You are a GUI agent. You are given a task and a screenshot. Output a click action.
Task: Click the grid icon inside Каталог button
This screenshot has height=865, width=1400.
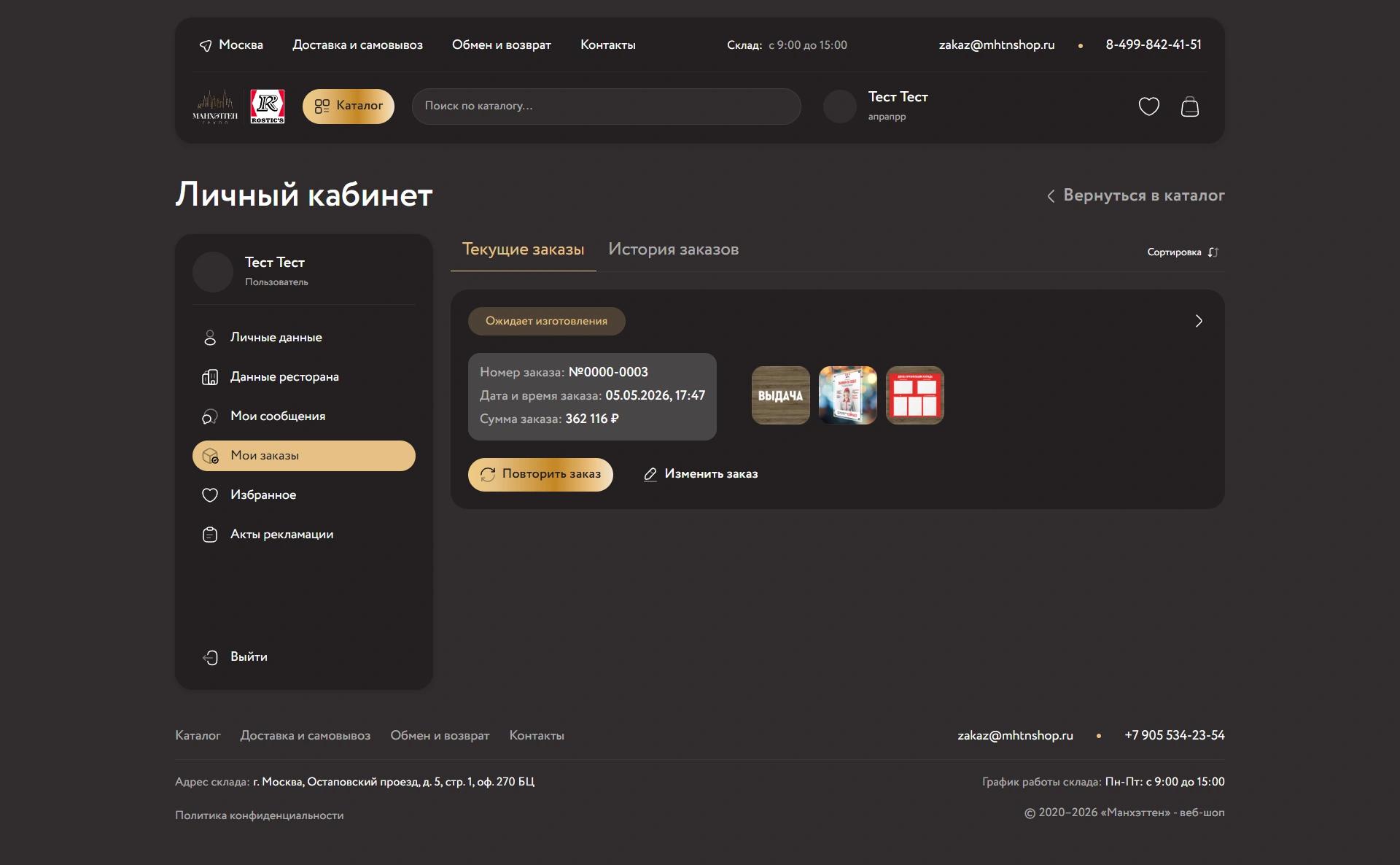(x=322, y=106)
